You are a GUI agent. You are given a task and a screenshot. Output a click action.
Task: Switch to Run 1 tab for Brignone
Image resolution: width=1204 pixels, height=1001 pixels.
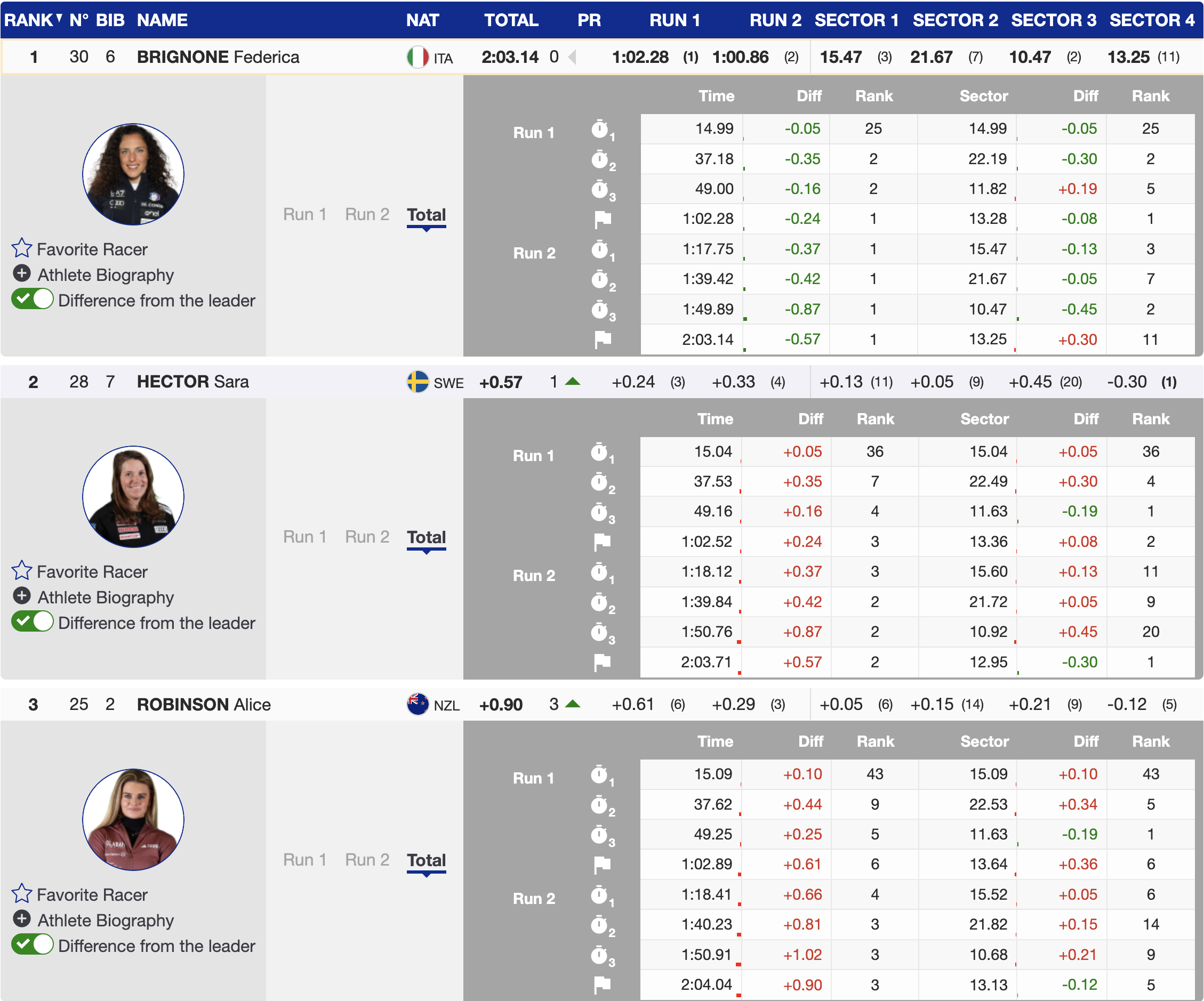pyautogui.click(x=304, y=214)
